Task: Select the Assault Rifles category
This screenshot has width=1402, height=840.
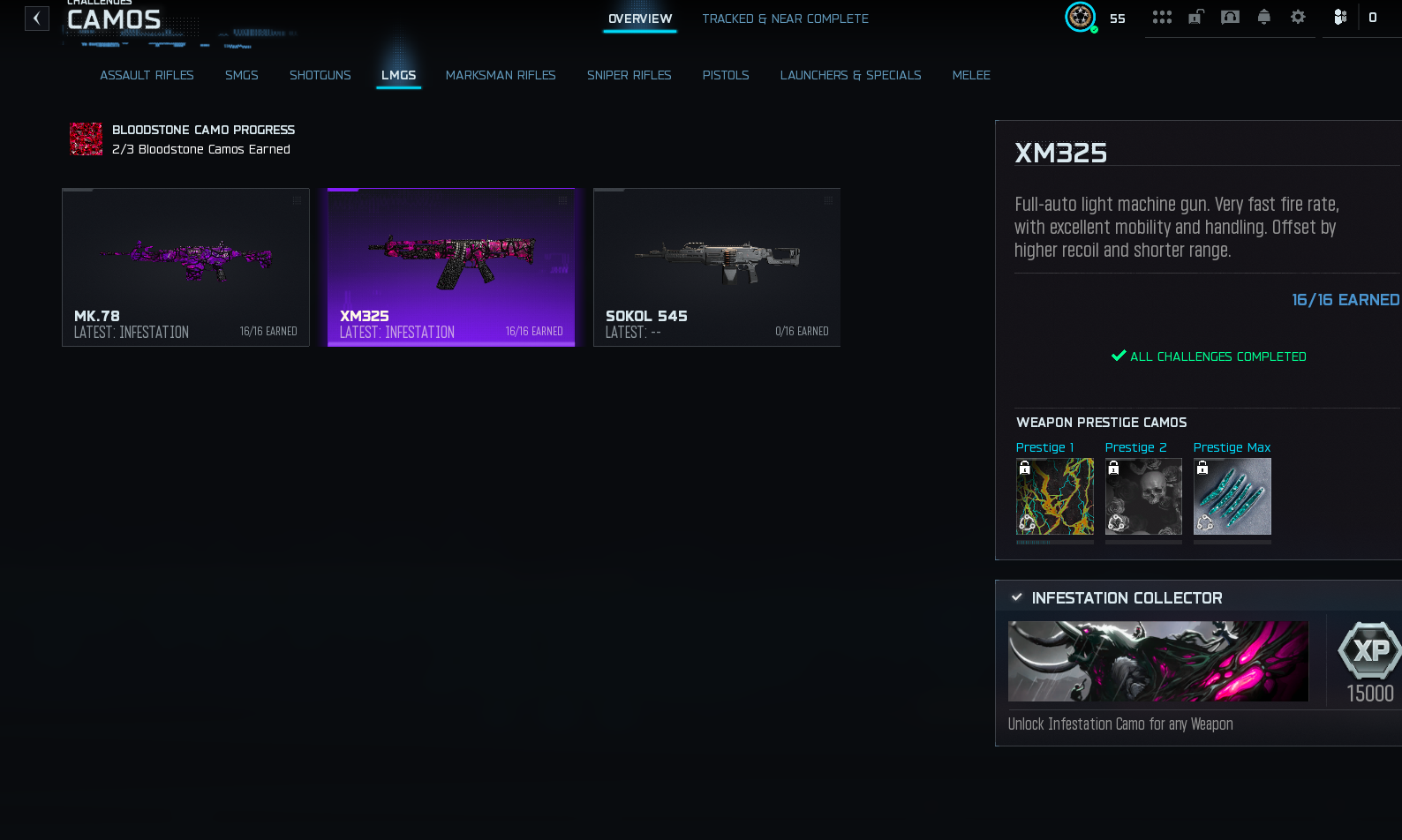Action: coord(147,75)
